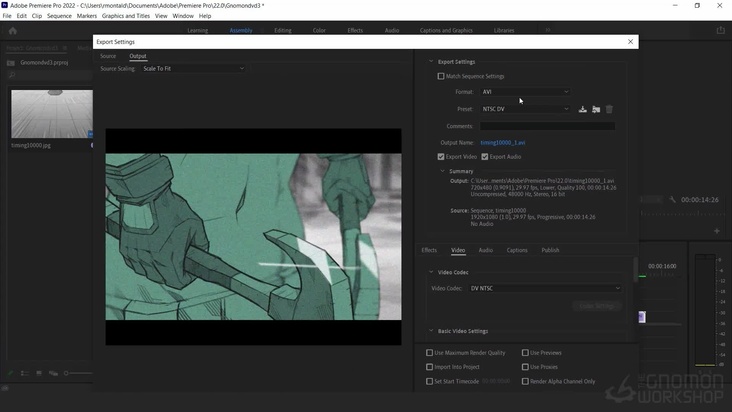Enable Import Into Project checkbox
This screenshot has height=412, width=732.
[x=429, y=367]
